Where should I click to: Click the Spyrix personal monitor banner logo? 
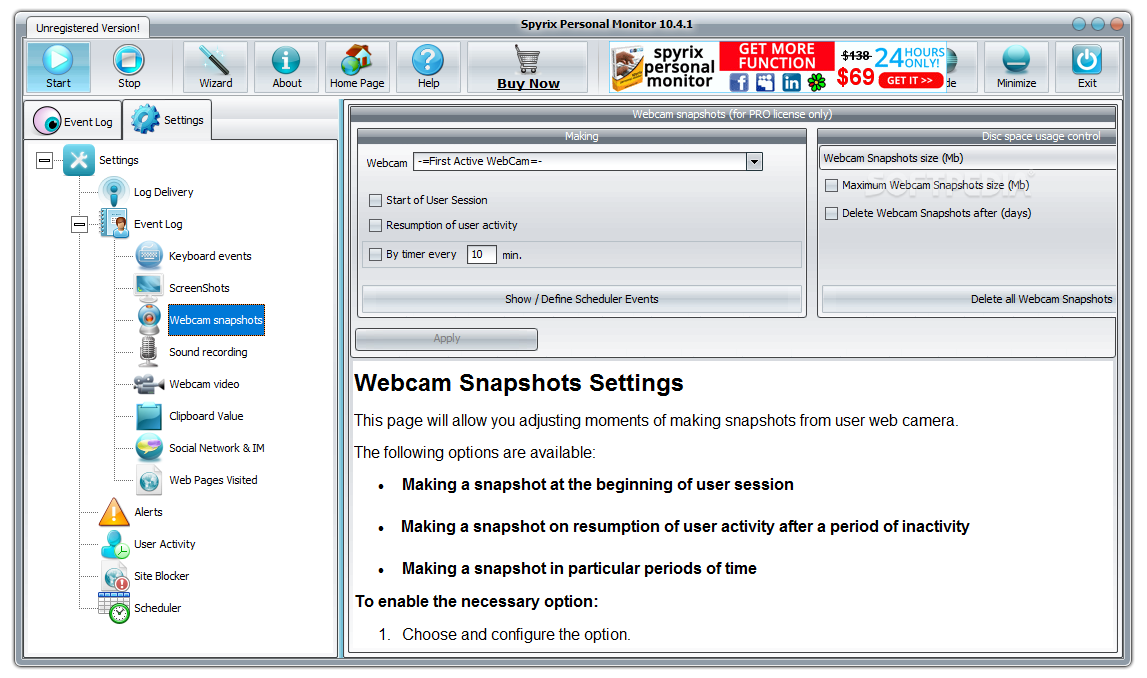pos(664,67)
